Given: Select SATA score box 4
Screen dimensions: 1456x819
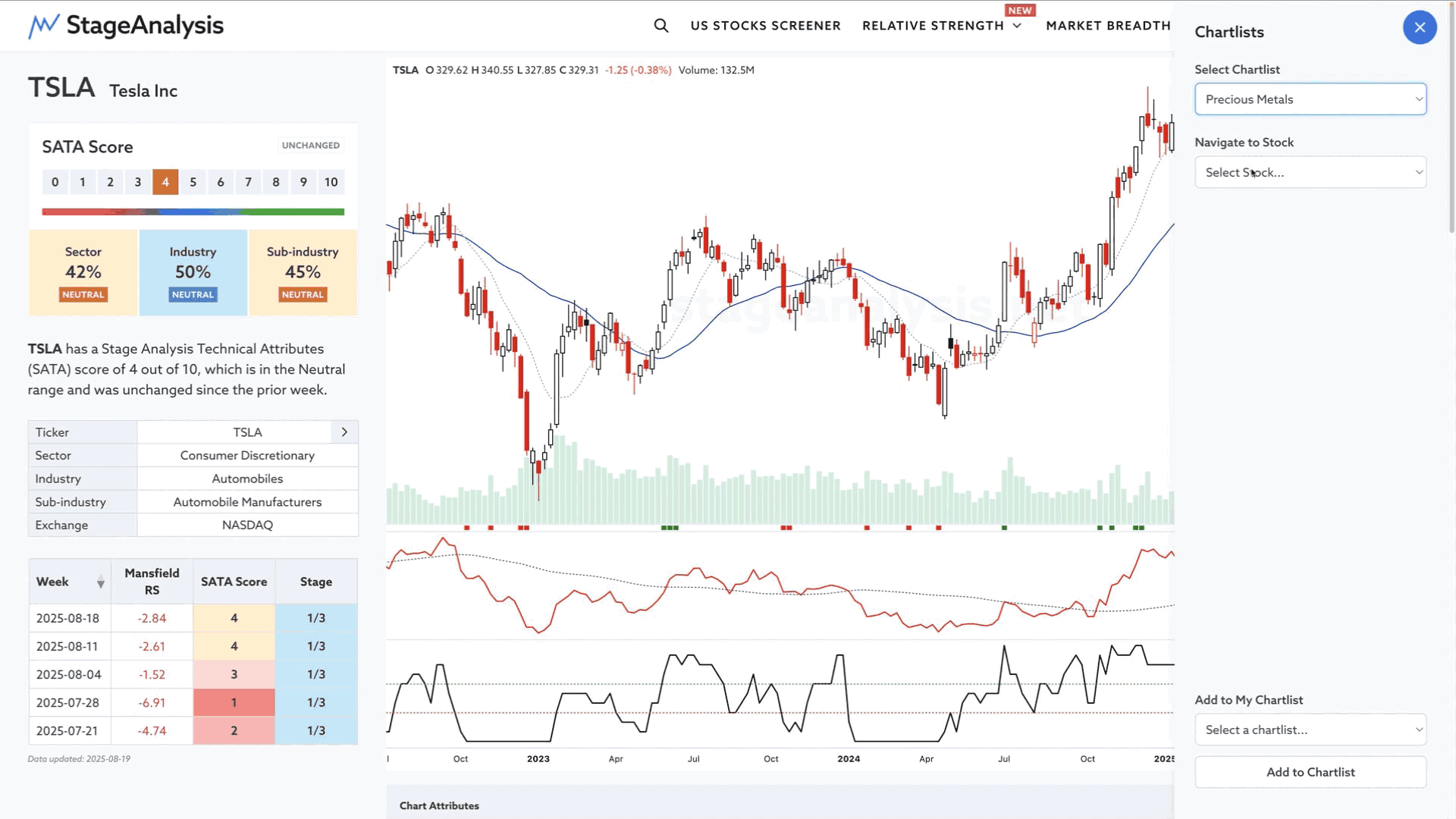Looking at the screenshot, I should [165, 182].
